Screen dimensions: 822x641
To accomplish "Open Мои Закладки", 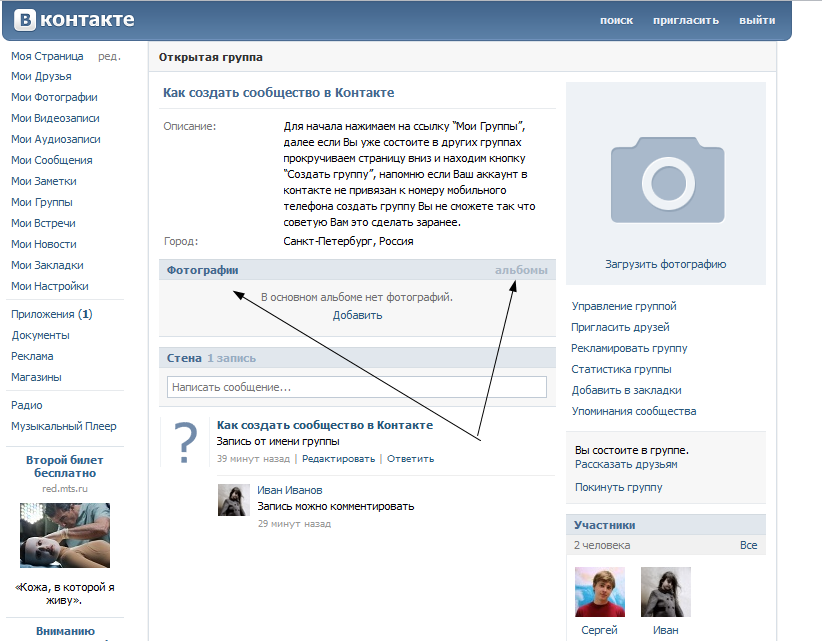I will click(x=48, y=265).
